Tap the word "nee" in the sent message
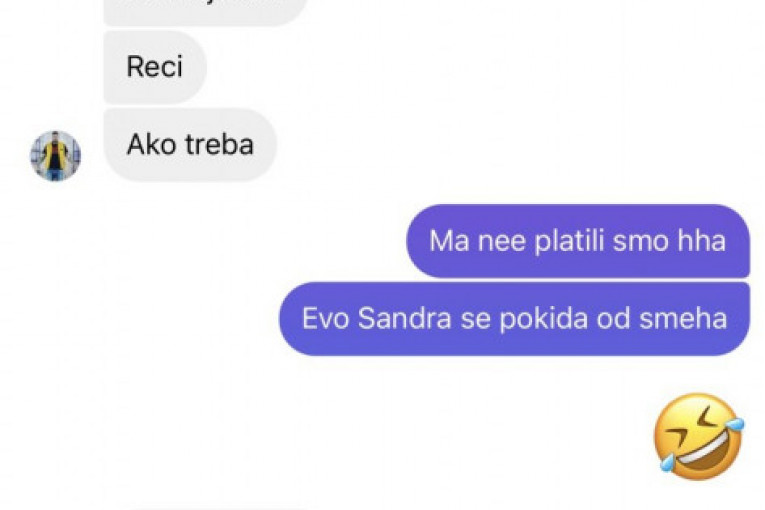765x510 pixels. click(x=502, y=241)
